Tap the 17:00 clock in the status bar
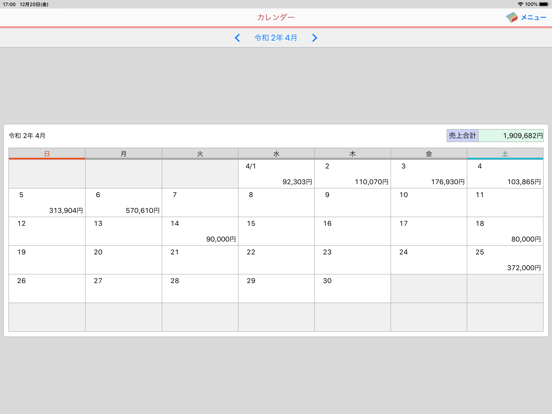Viewport: 552px width, 414px height. pos(9,4)
